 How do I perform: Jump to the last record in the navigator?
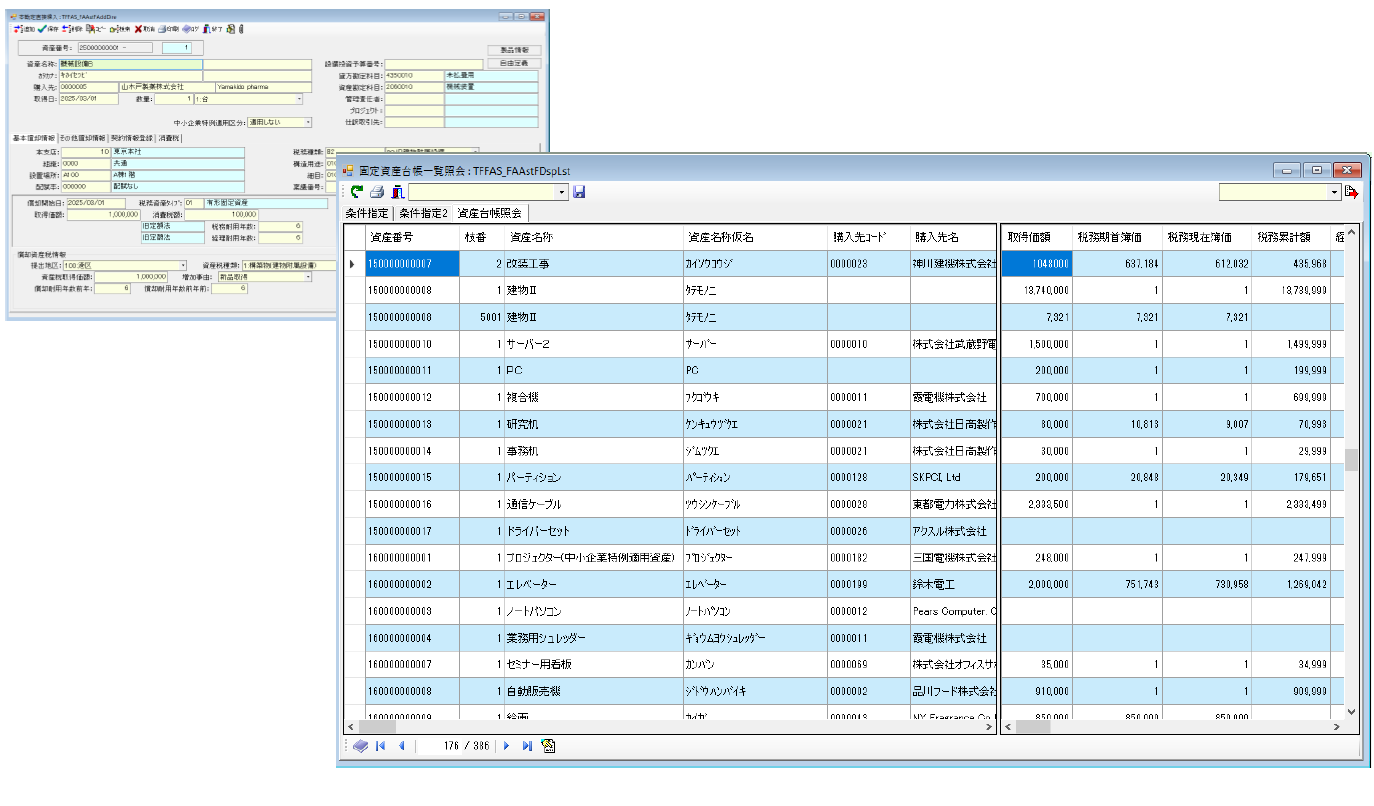tap(526, 746)
